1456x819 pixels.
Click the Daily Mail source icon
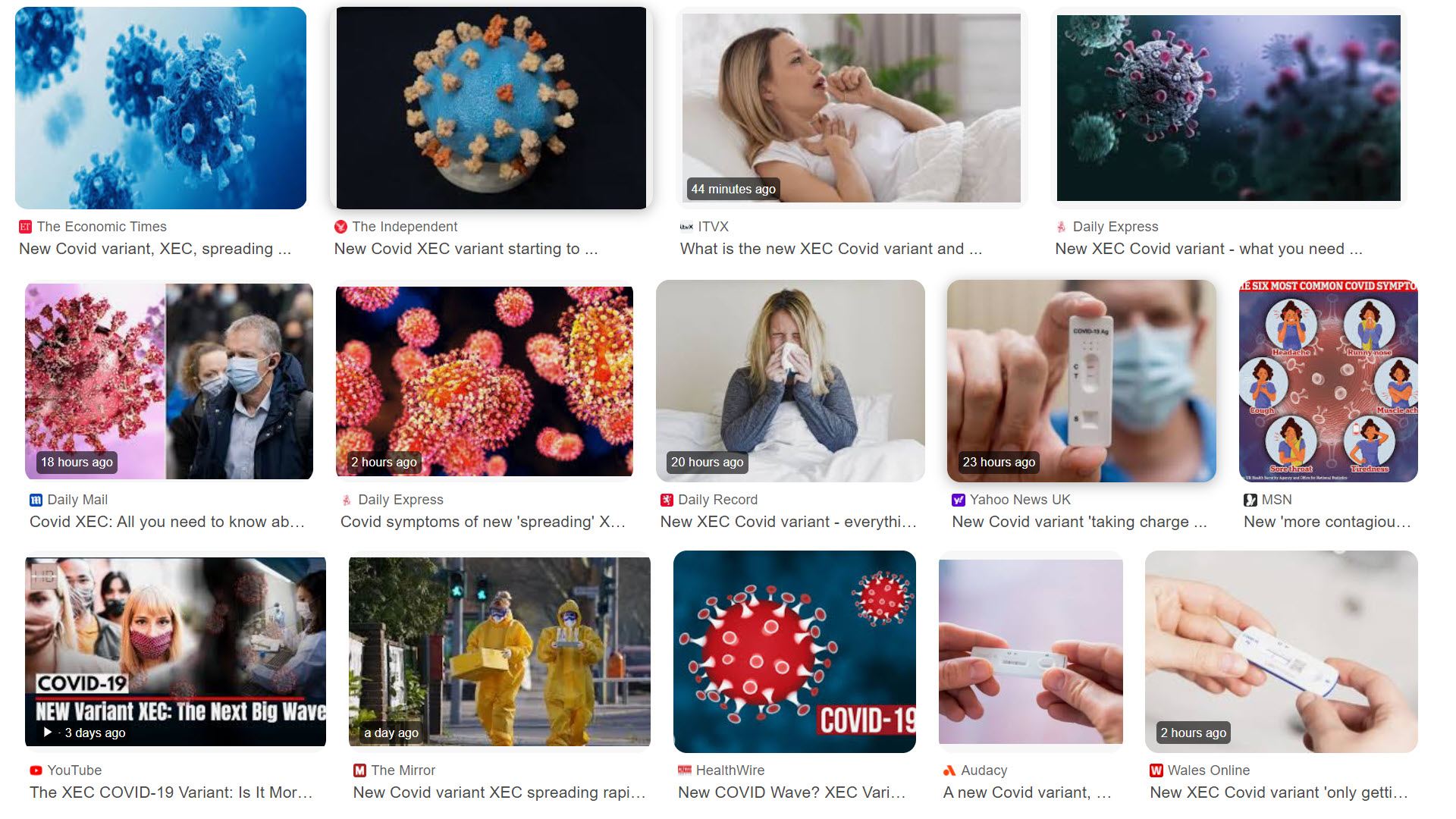pos(36,500)
